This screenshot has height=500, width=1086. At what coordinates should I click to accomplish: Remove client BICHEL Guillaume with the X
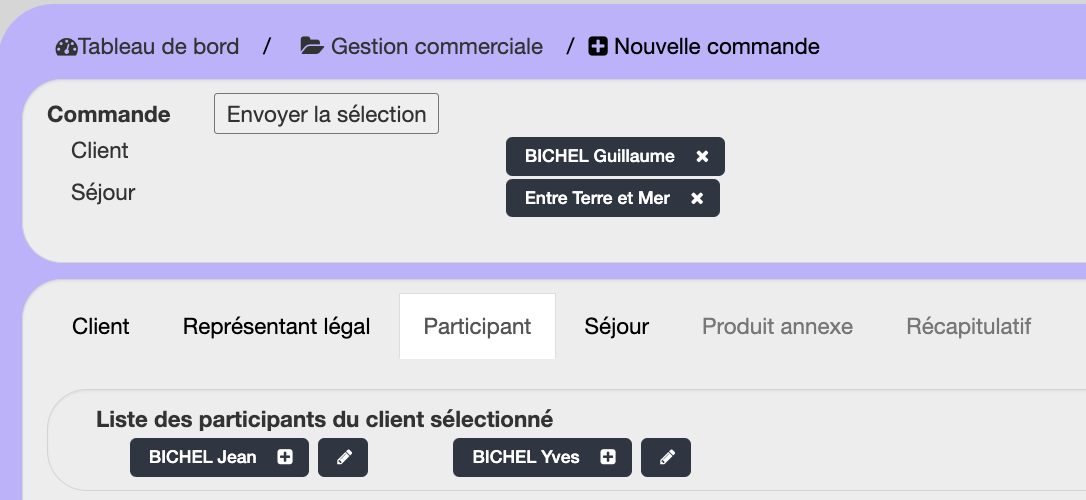coord(702,157)
